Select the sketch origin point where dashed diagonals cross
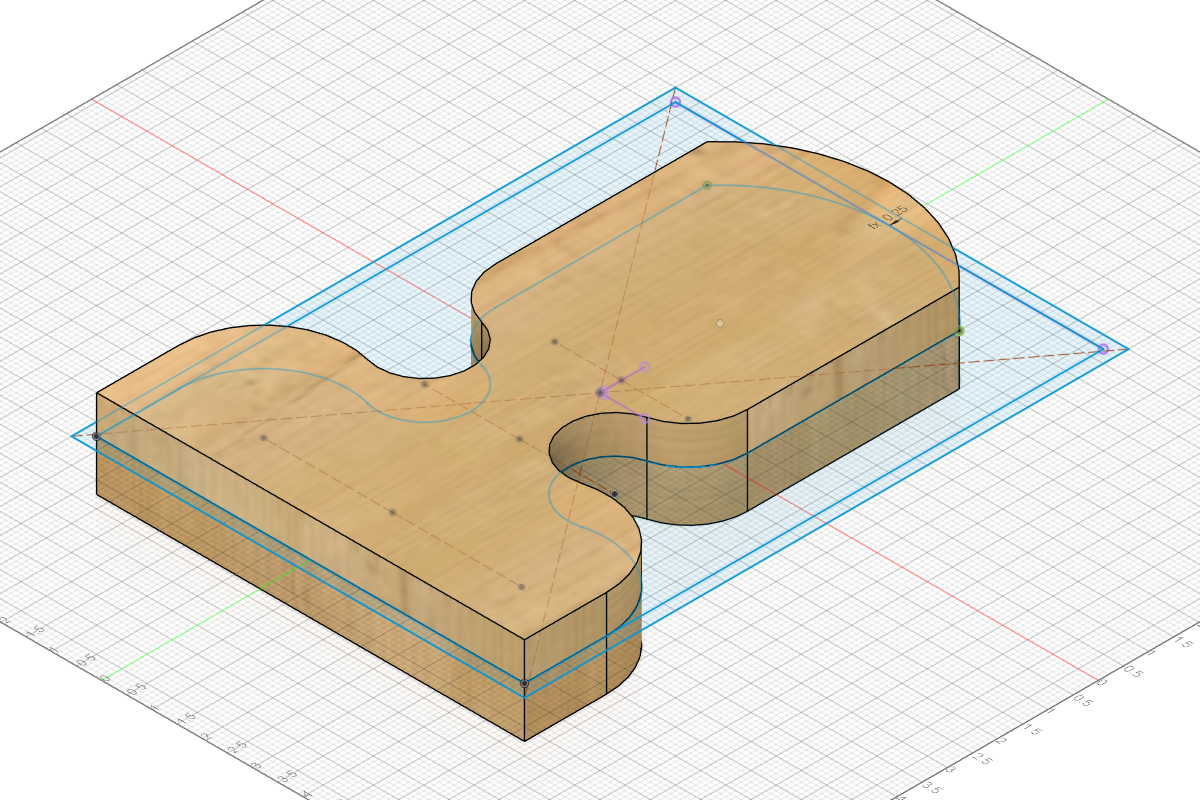The image size is (1200, 800). [x=601, y=393]
